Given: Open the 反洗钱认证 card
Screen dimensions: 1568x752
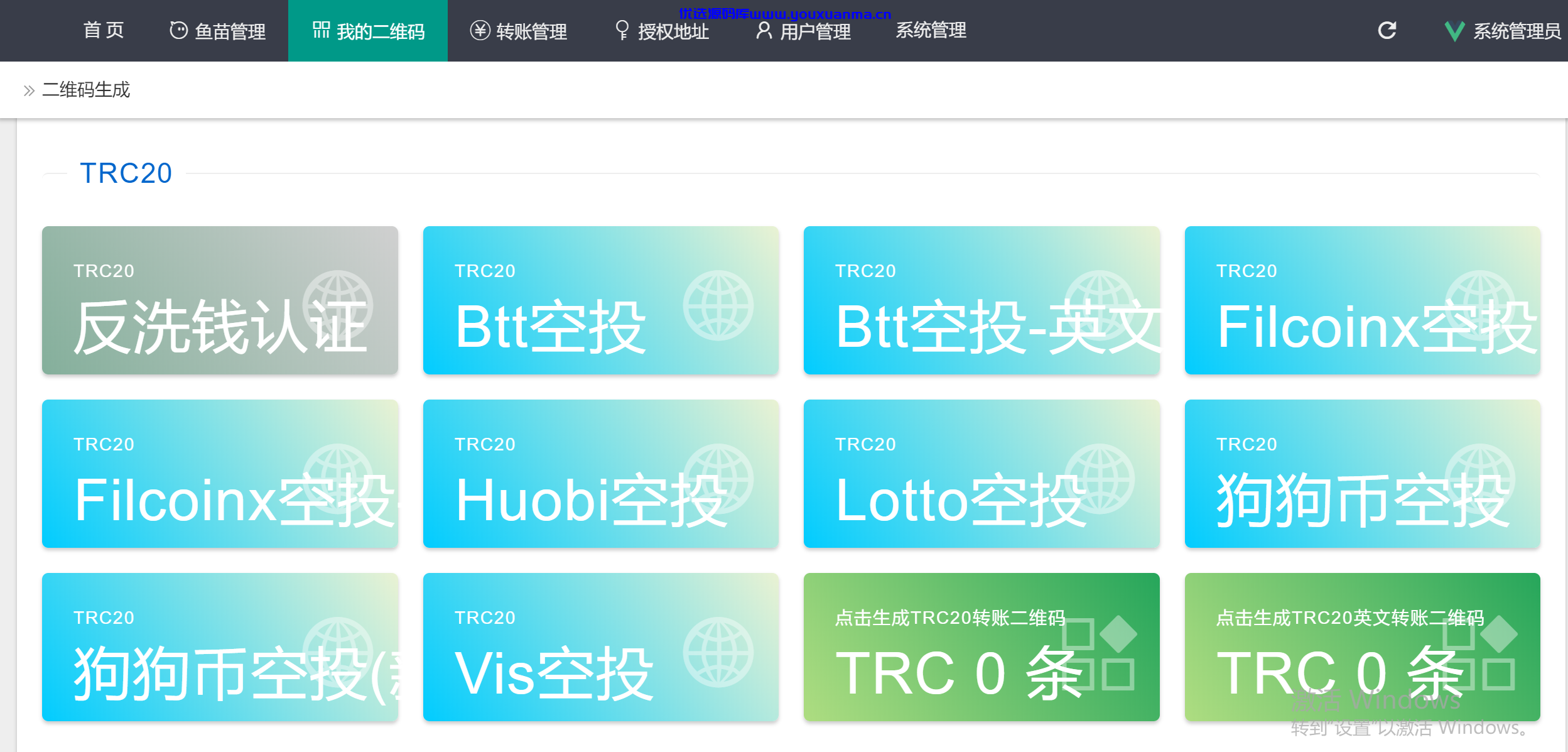Looking at the screenshot, I should [220, 300].
